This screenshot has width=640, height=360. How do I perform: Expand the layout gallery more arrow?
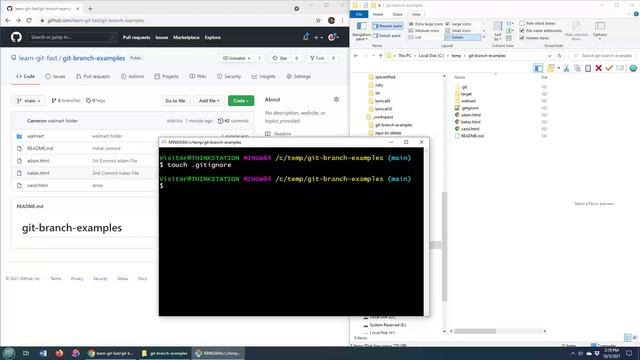tap(484, 37)
